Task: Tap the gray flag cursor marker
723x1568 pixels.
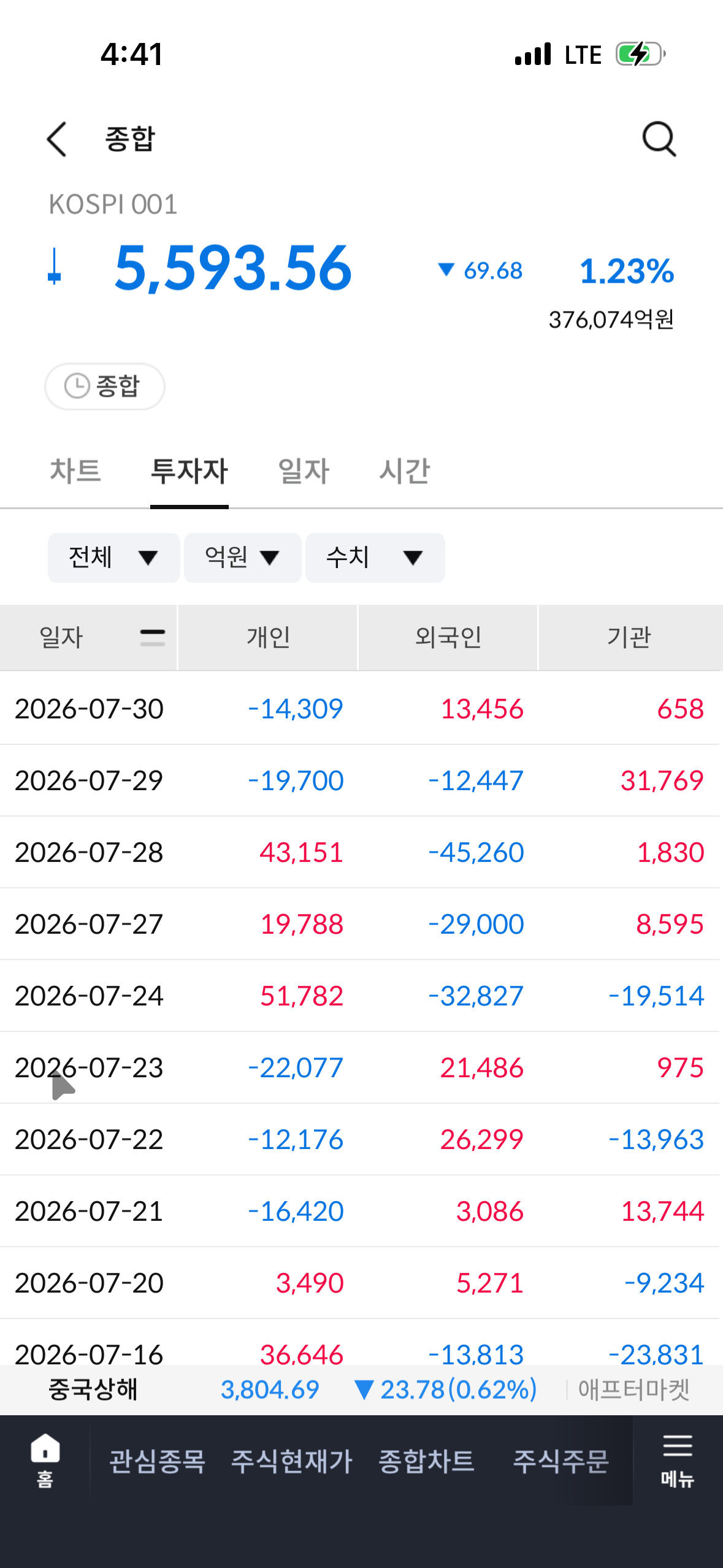Action: click(x=63, y=1086)
